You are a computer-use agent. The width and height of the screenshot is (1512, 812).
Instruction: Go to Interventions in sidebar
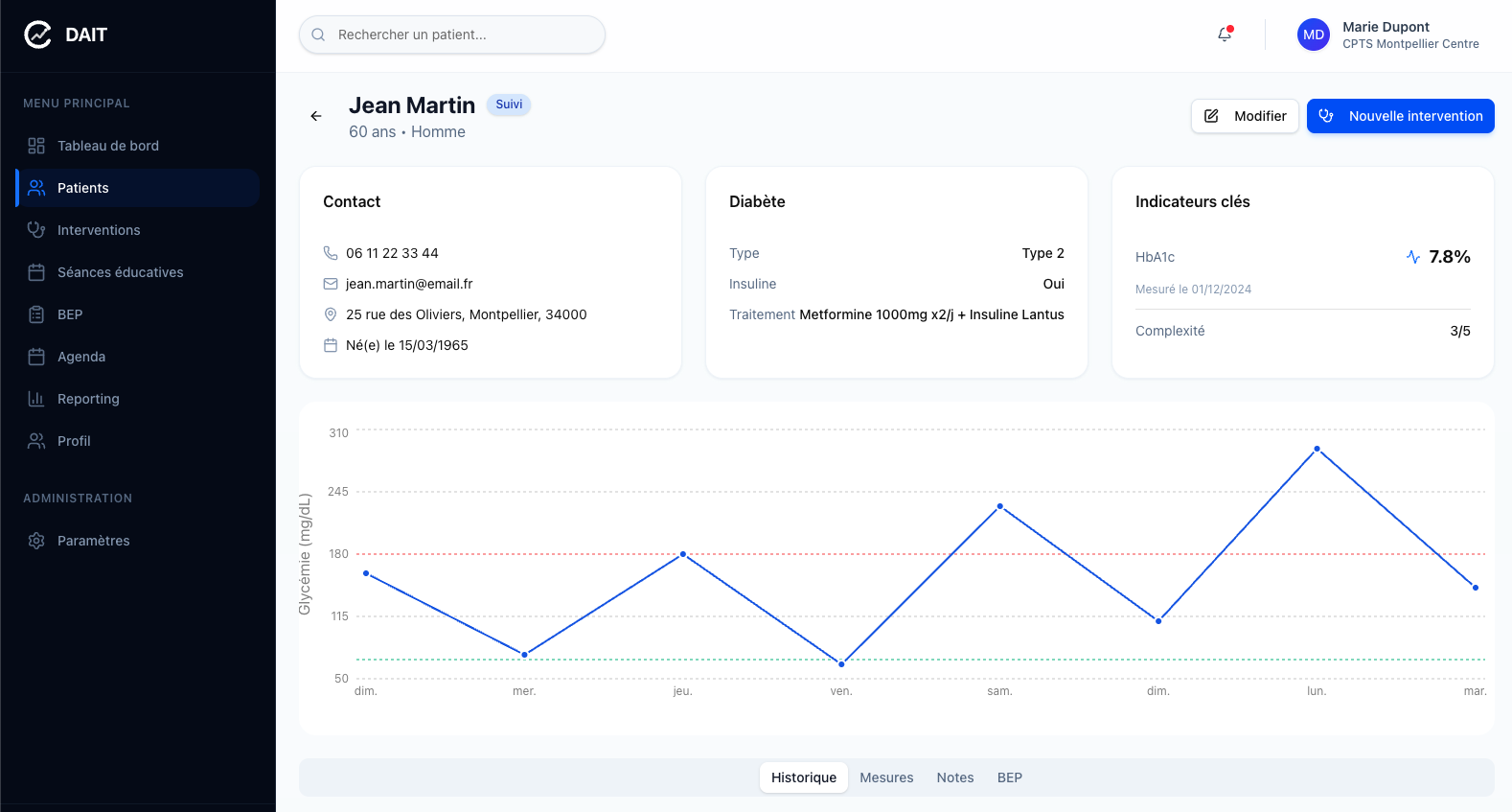coord(99,230)
